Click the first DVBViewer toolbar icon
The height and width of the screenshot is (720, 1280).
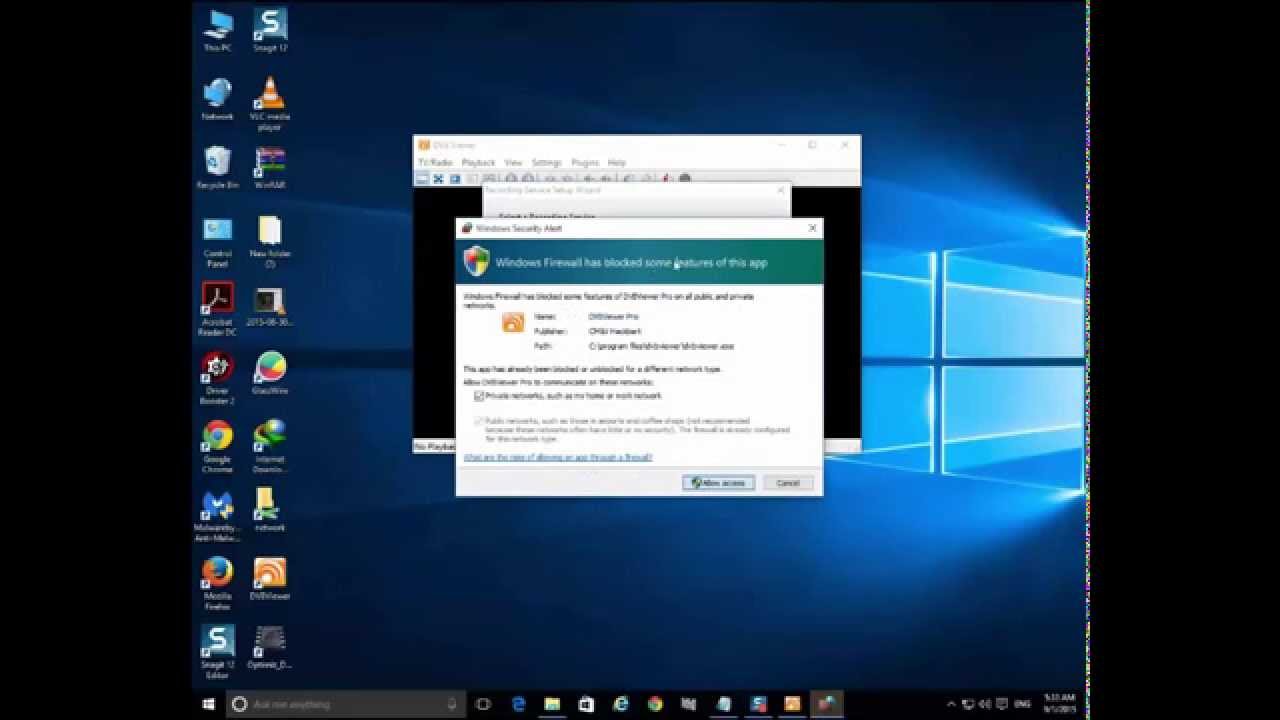point(422,179)
